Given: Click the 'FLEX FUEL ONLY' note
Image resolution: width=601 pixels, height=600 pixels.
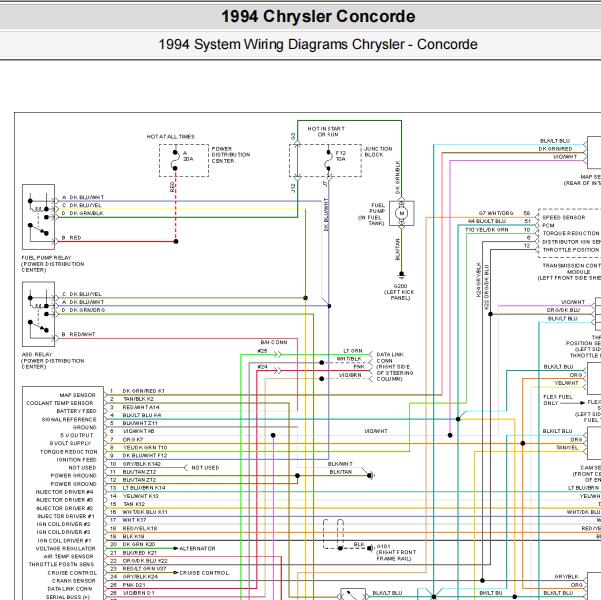Looking at the screenshot, I should [558, 400].
